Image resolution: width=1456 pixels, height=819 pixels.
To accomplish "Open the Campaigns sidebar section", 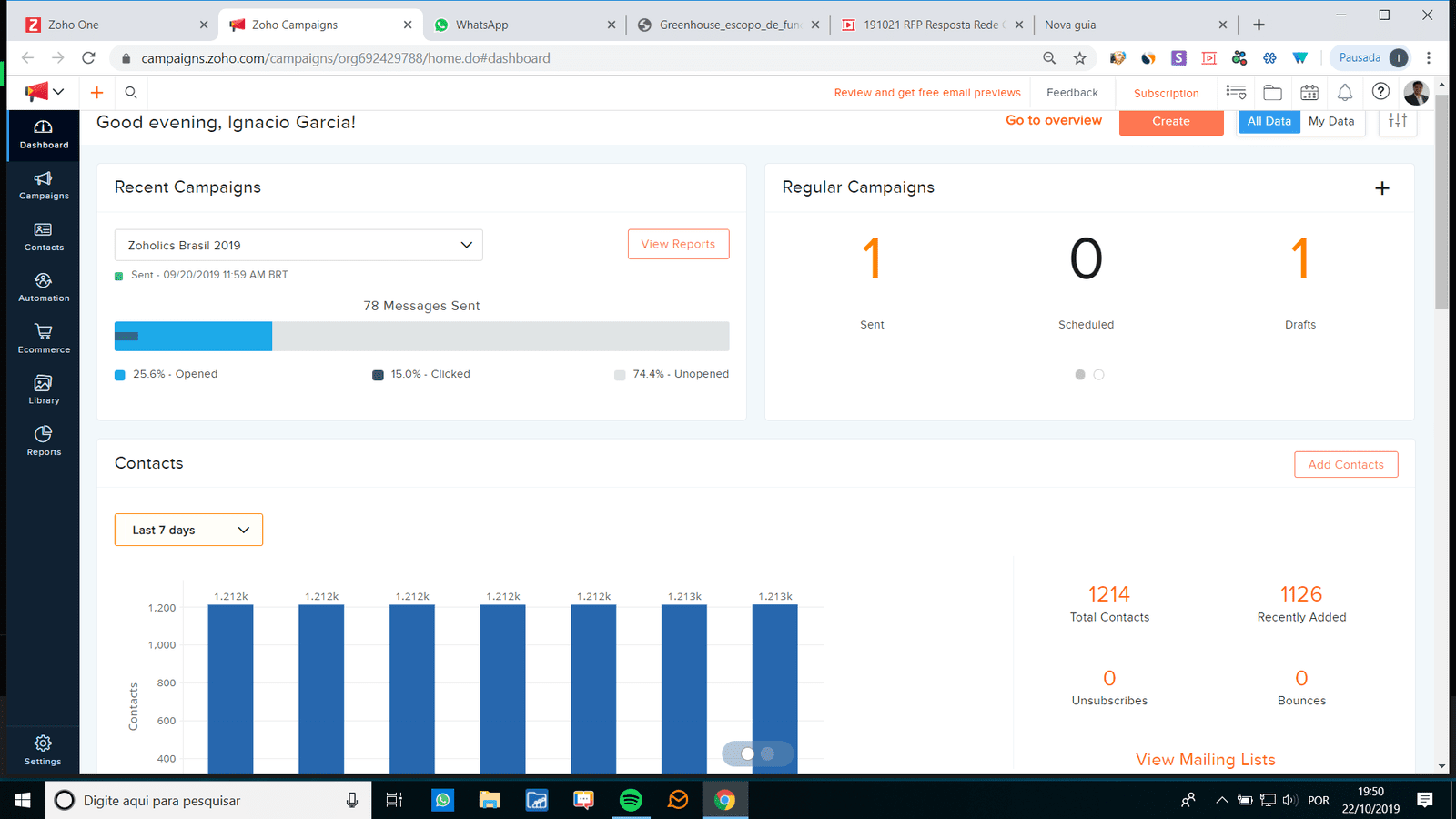I will pyautogui.click(x=44, y=186).
